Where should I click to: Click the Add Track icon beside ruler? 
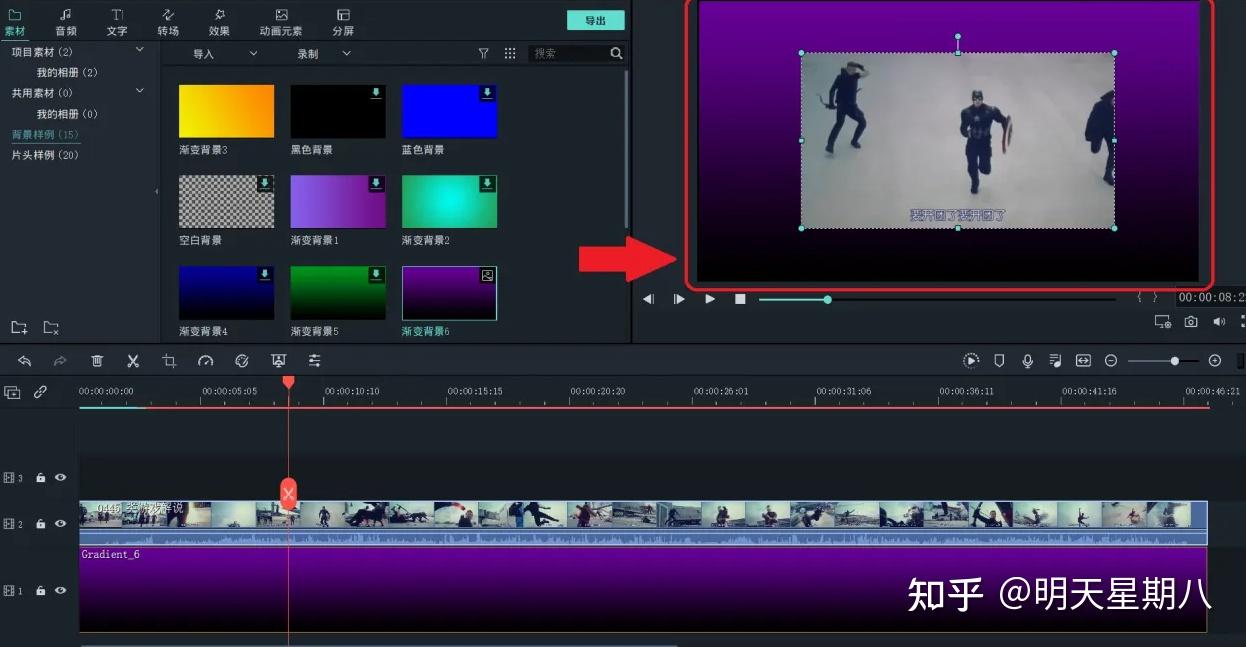click(x=12, y=392)
